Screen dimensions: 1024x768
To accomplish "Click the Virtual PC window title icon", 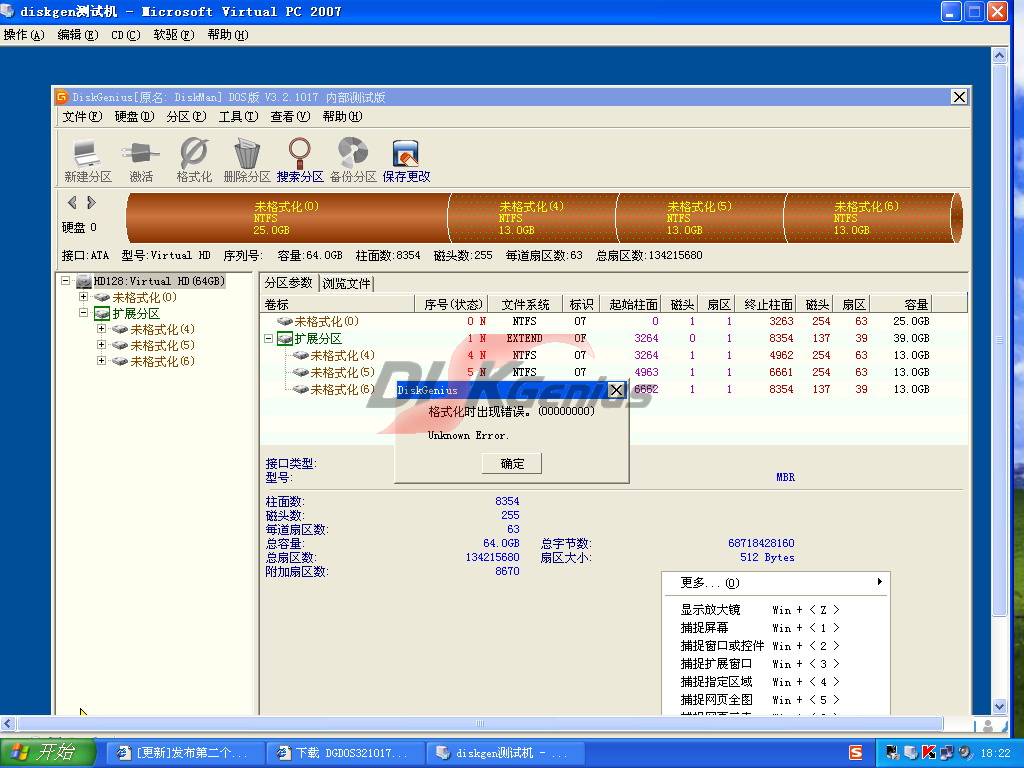I will 7,11.
